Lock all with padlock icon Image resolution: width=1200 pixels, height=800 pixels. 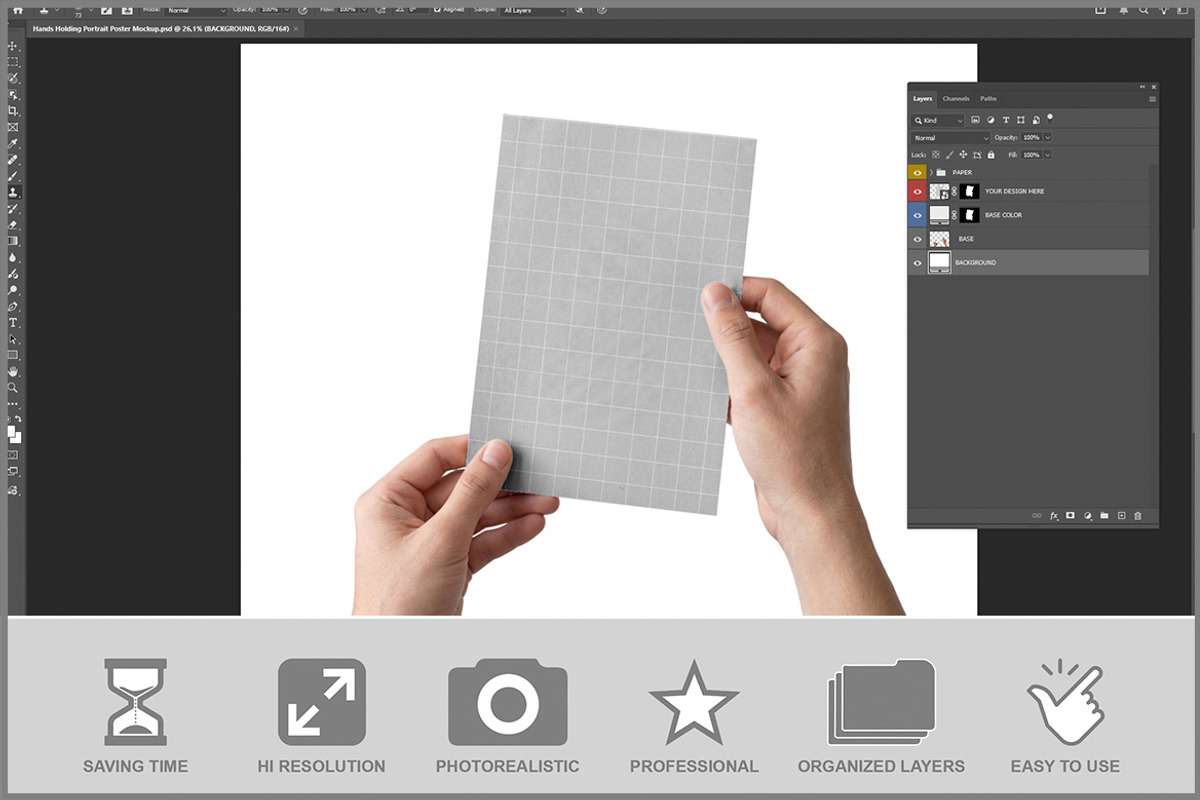click(x=991, y=155)
